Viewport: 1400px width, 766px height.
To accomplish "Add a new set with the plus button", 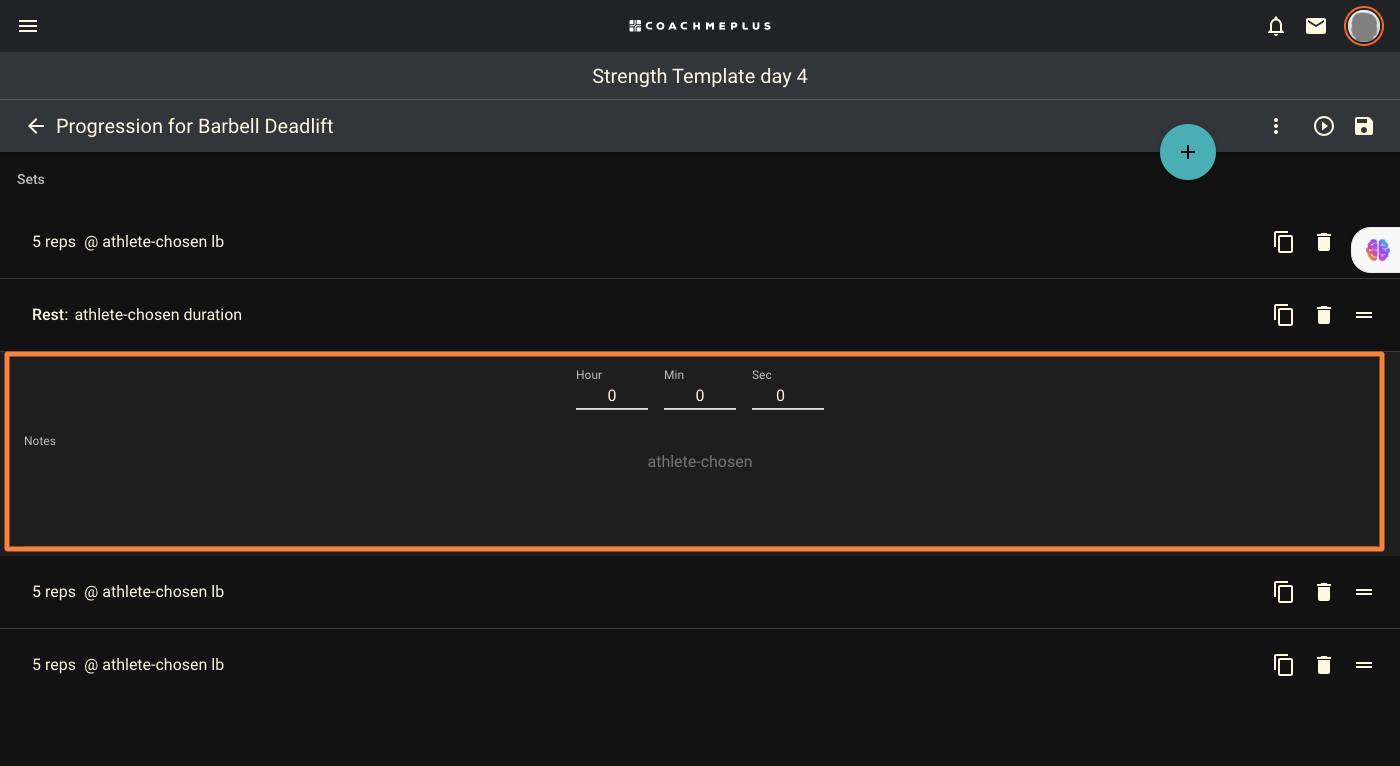I will 1188,152.
